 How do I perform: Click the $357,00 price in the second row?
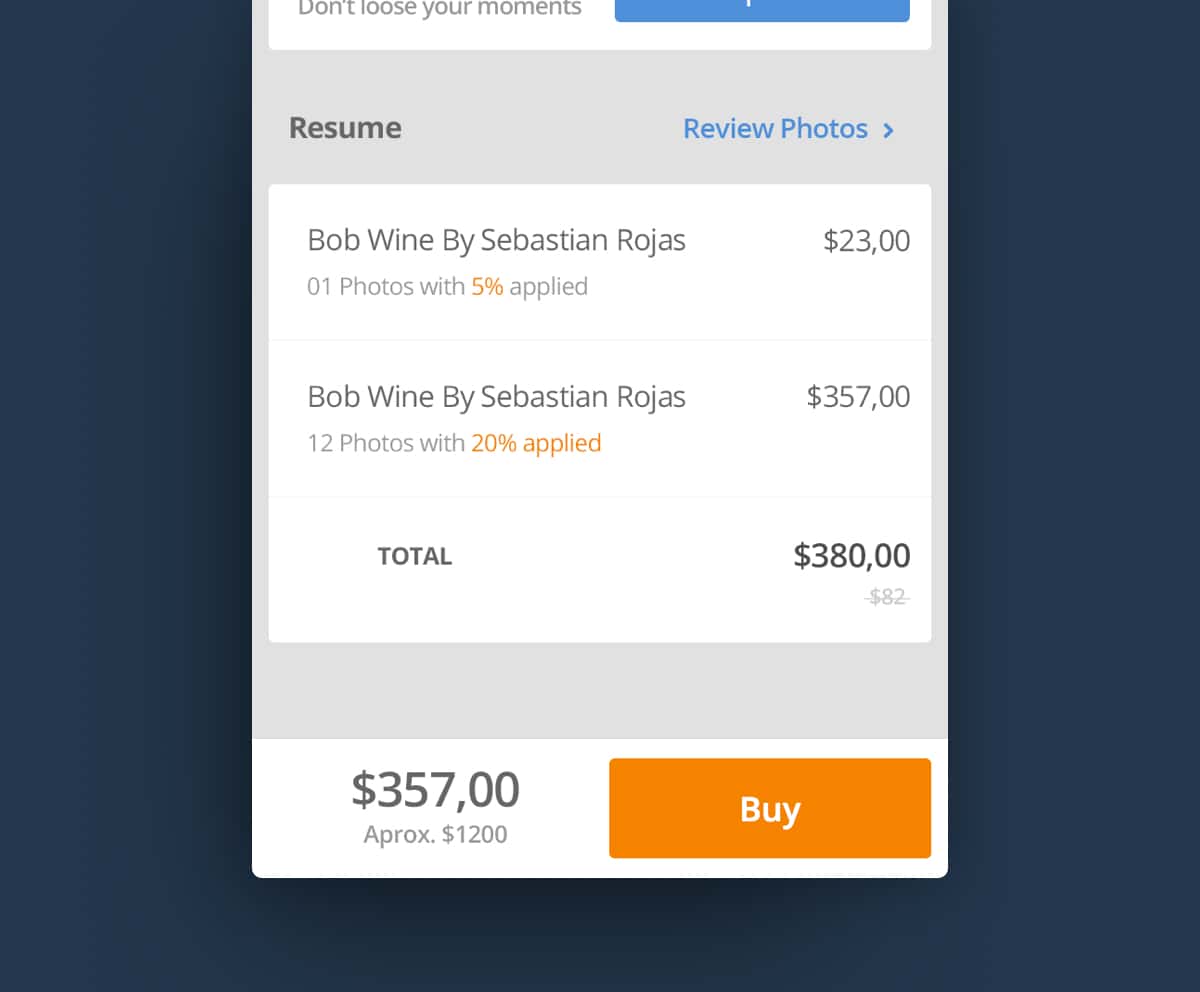[x=858, y=397]
